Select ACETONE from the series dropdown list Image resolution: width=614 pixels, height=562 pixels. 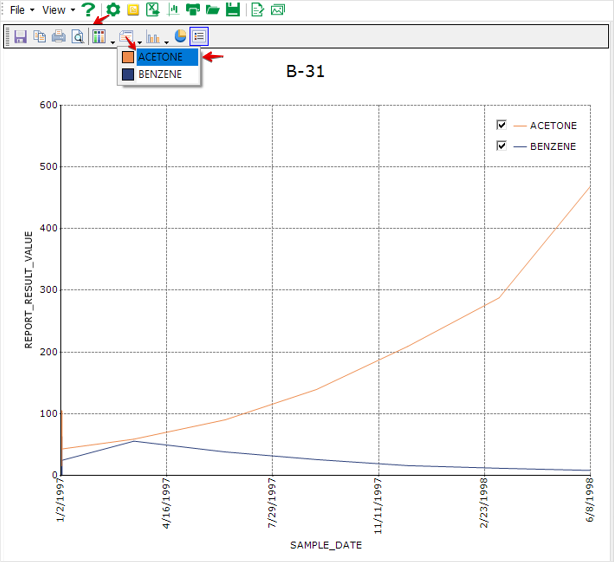[x=160, y=57]
